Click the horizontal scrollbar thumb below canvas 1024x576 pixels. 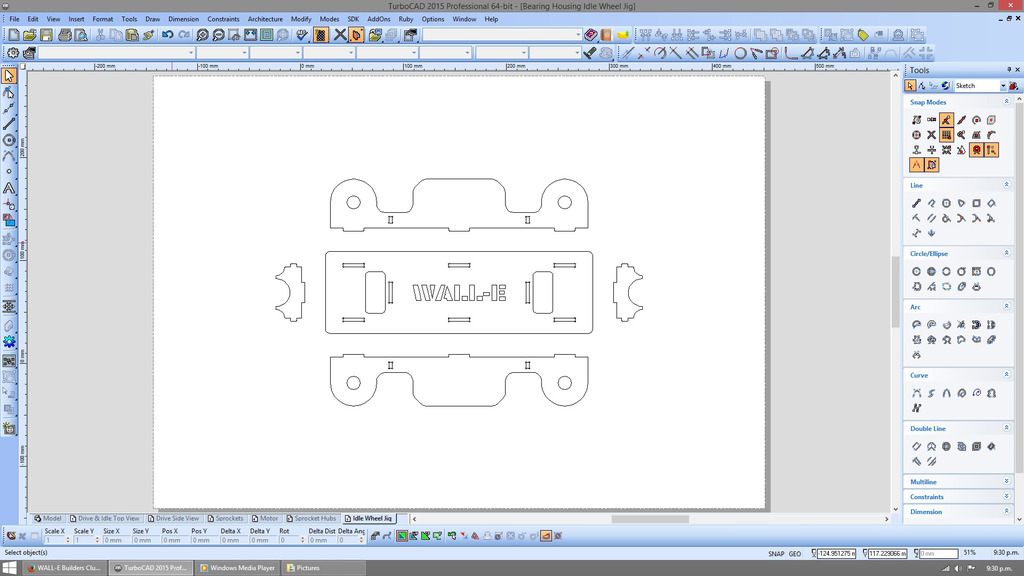point(650,519)
